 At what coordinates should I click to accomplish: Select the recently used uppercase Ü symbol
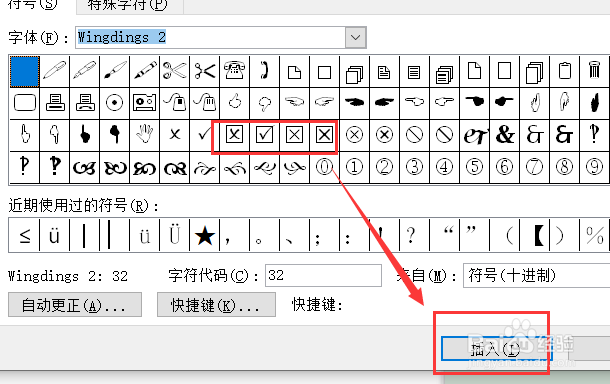(175, 235)
